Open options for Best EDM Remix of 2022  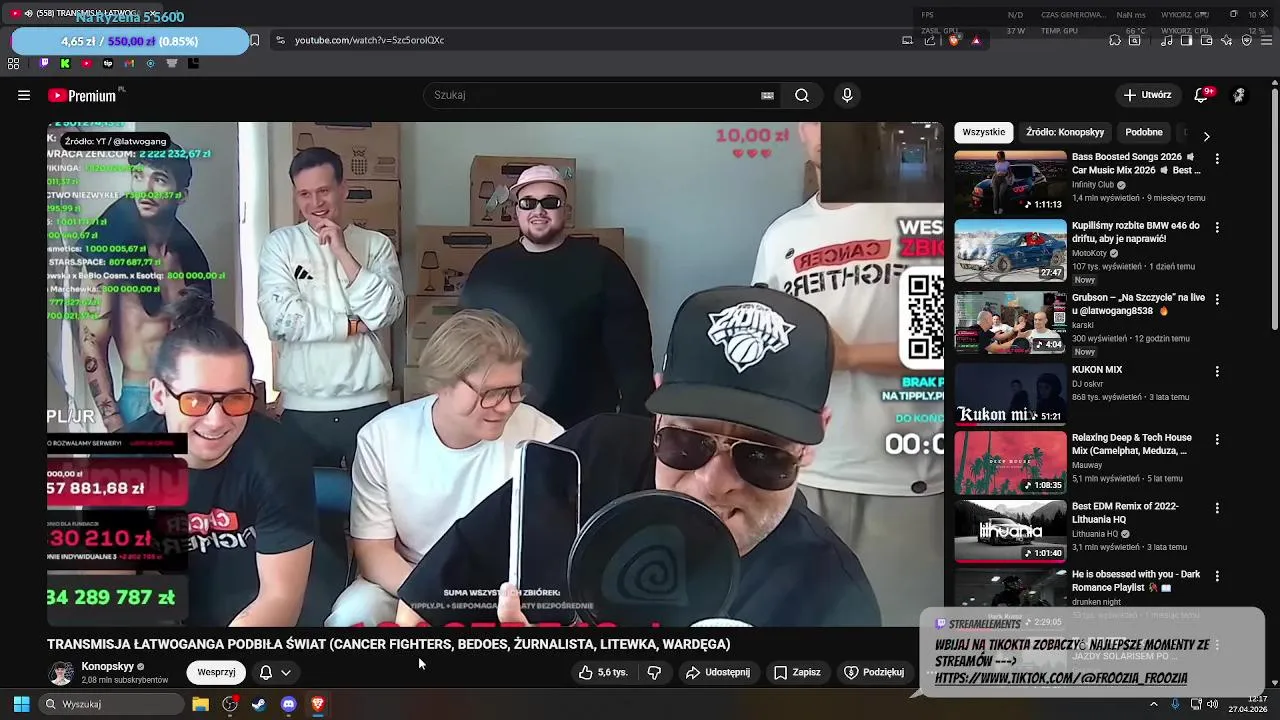tap(1217, 508)
